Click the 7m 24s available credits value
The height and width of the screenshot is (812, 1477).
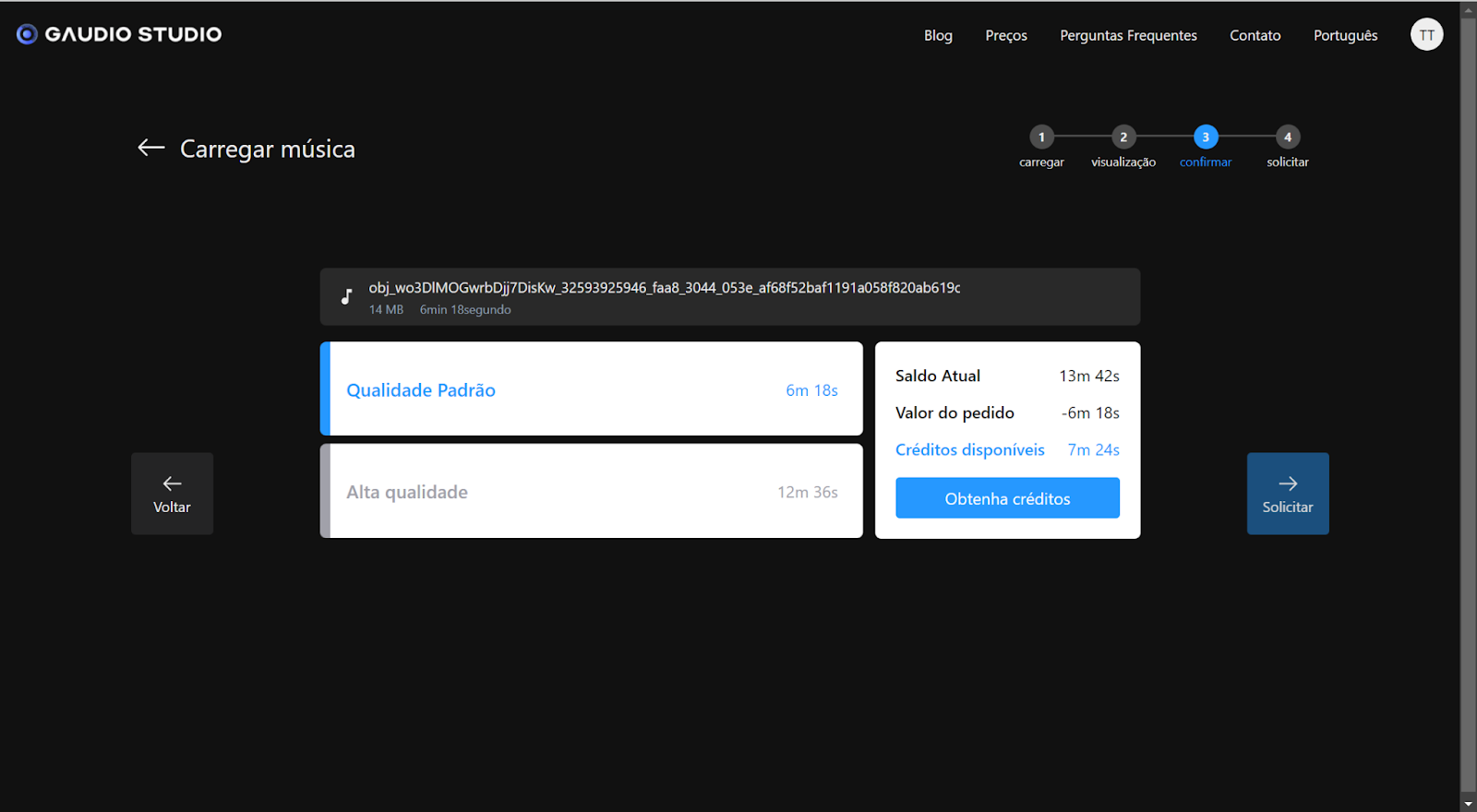click(1094, 450)
